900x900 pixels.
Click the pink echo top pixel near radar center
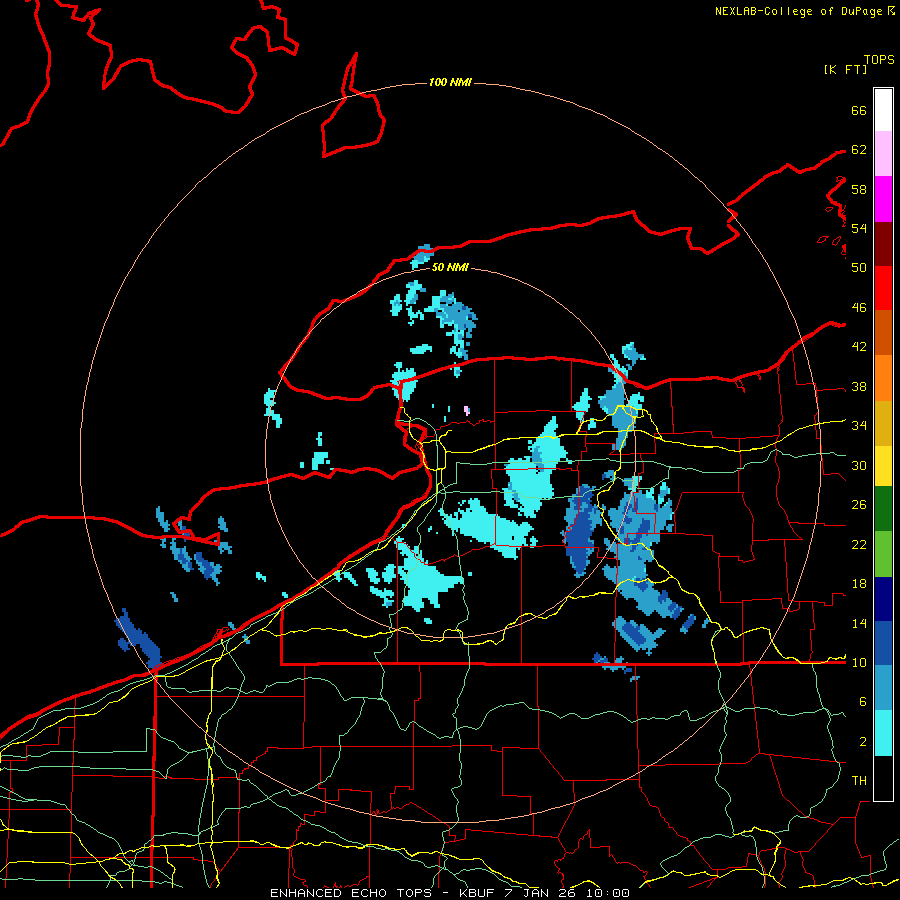tap(467, 410)
